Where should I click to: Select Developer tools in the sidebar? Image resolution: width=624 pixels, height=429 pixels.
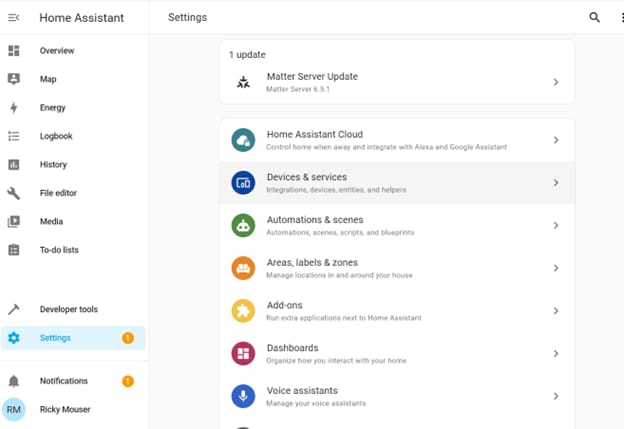pyautogui.click(x=73, y=309)
